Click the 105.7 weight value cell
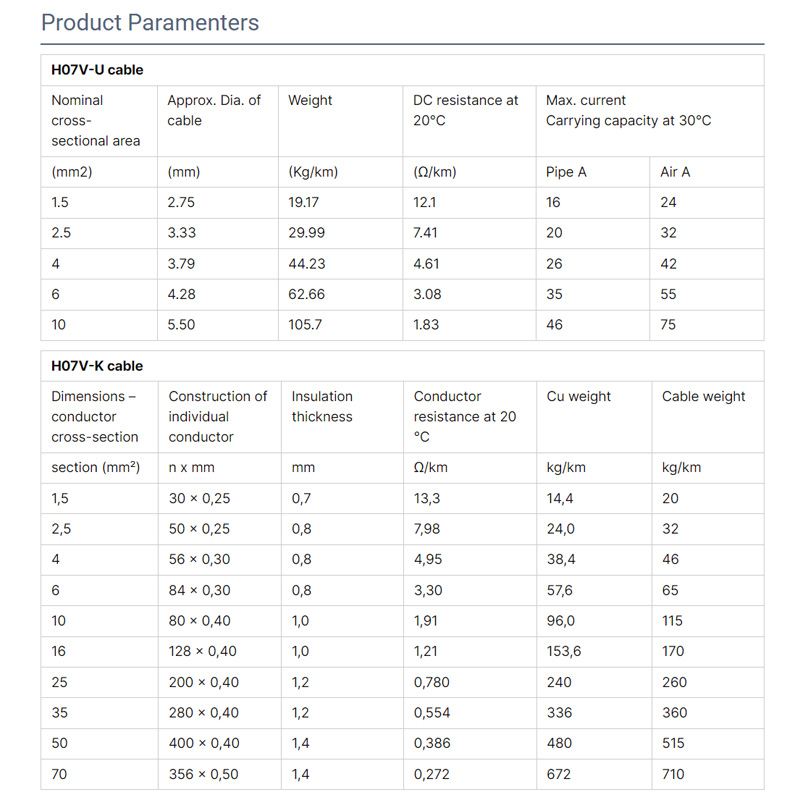The image size is (800, 800). point(305,325)
